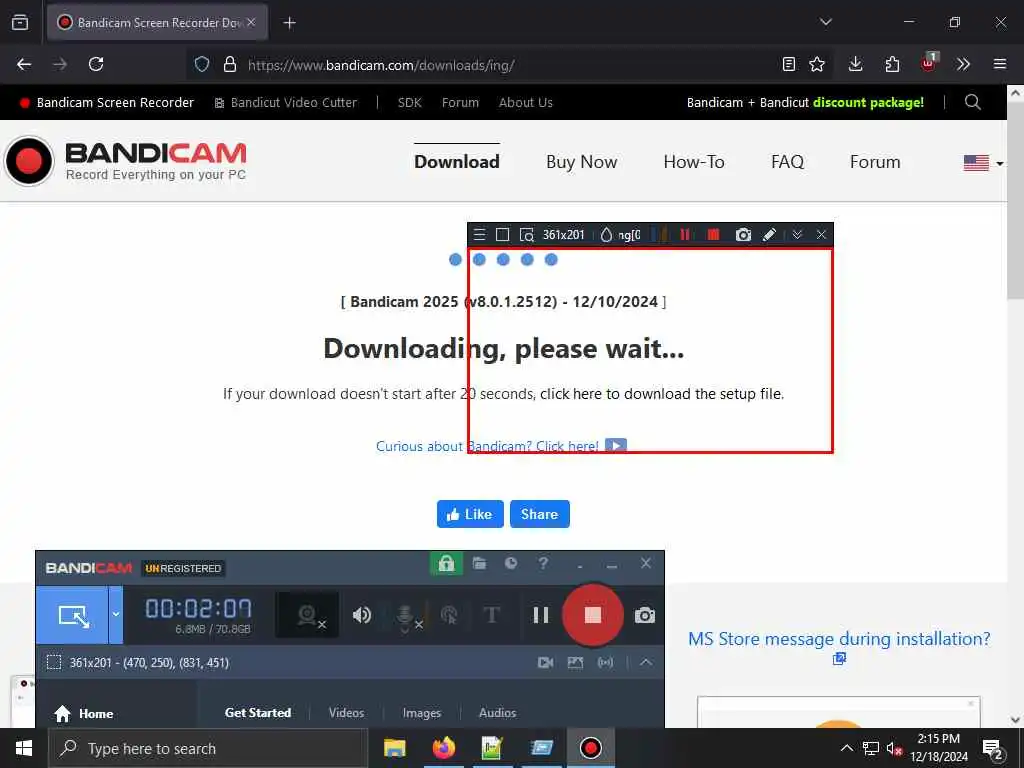Toggle reader view icon in address bar
This screenshot has height=768, width=1024.
[x=788, y=64]
